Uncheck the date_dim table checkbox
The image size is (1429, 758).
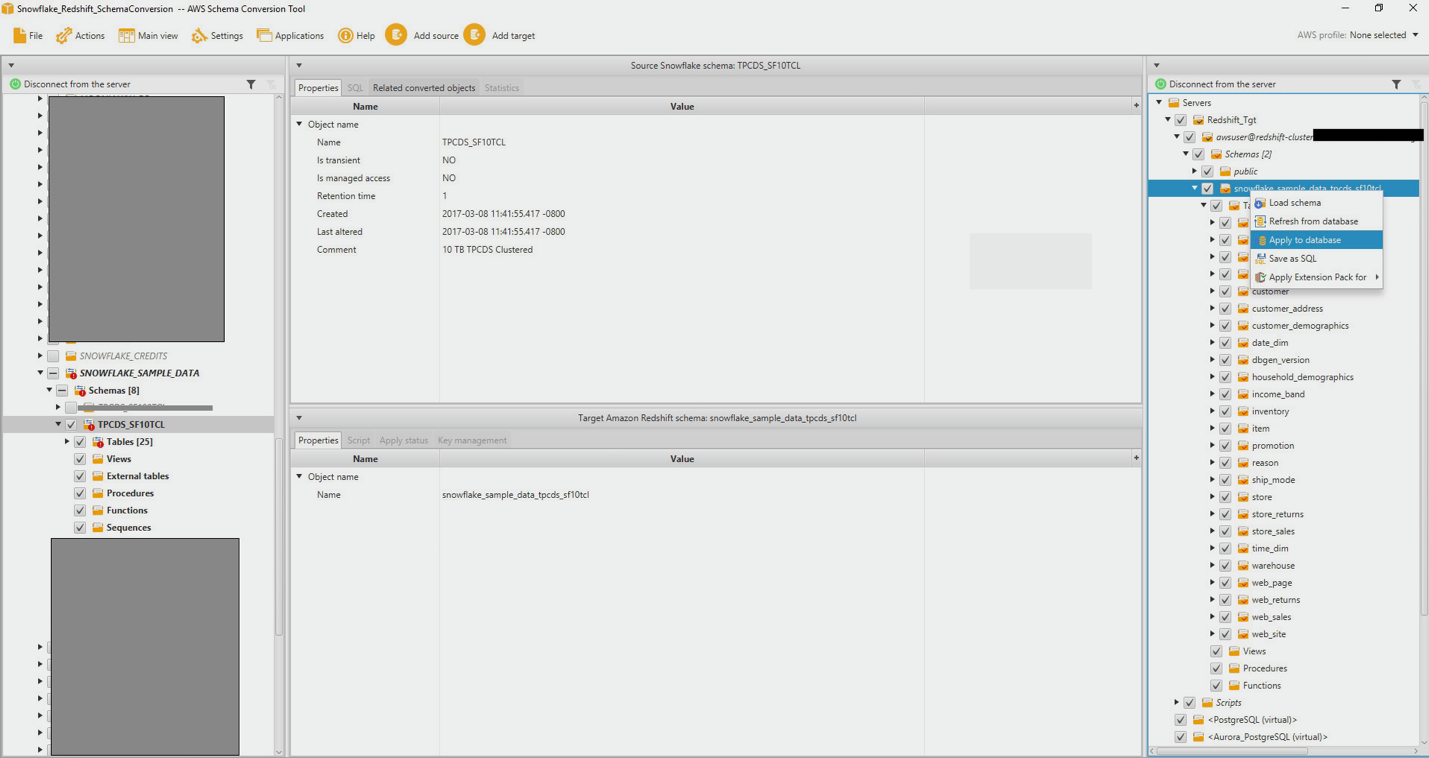(x=1225, y=343)
